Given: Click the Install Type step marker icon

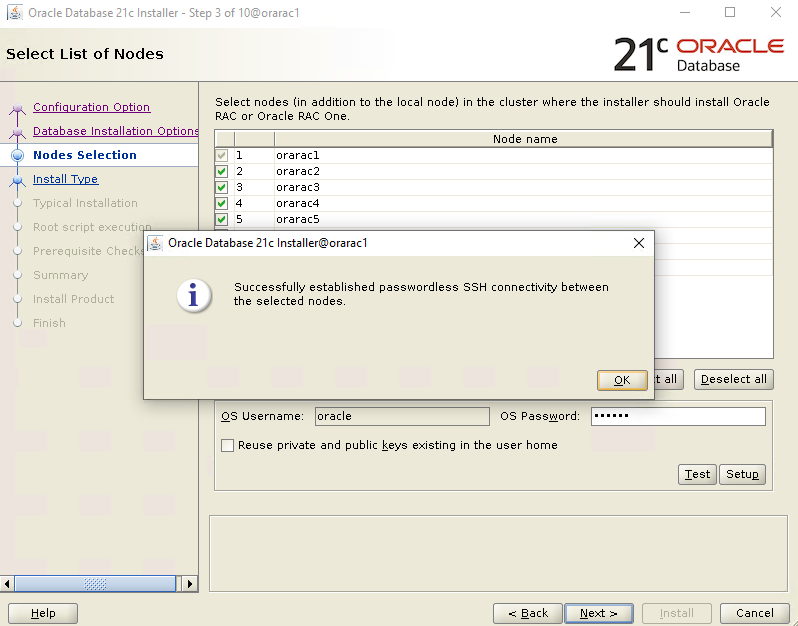Looking at the screenshot, I should tap(17, 180).
